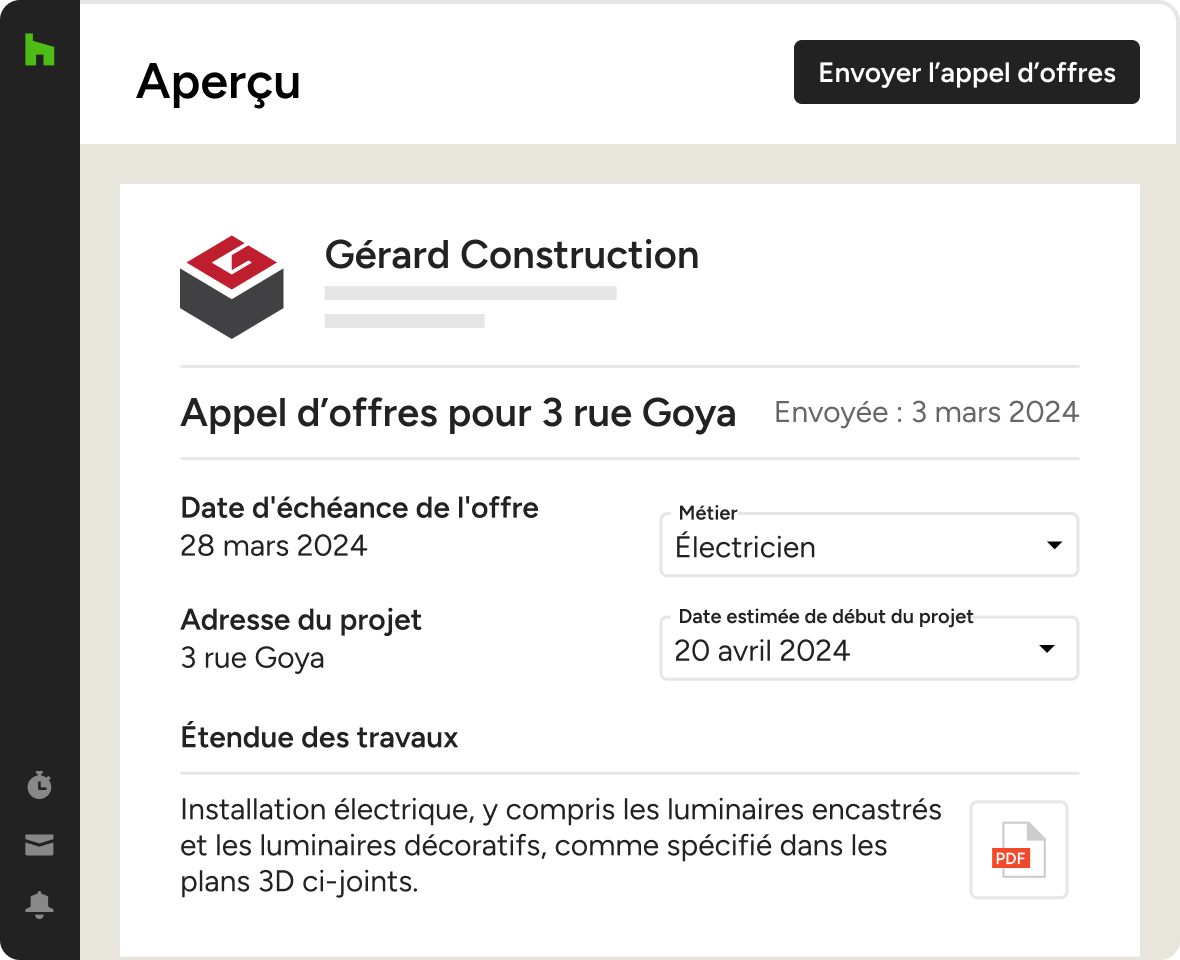This screenshot has height=960, width=1180.
Task: Expand the Métier dropdown showing Électricien
Action: coord(869,545)
